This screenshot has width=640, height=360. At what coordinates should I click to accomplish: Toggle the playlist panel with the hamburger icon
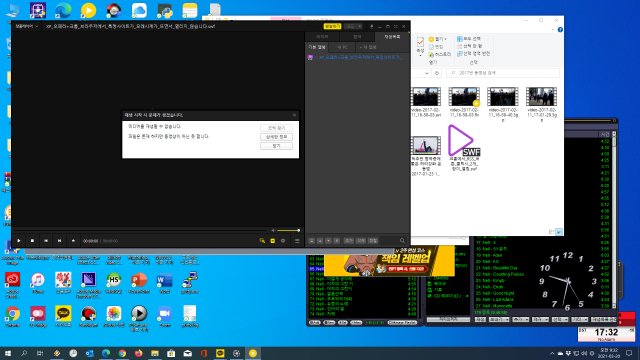point(297,241)
